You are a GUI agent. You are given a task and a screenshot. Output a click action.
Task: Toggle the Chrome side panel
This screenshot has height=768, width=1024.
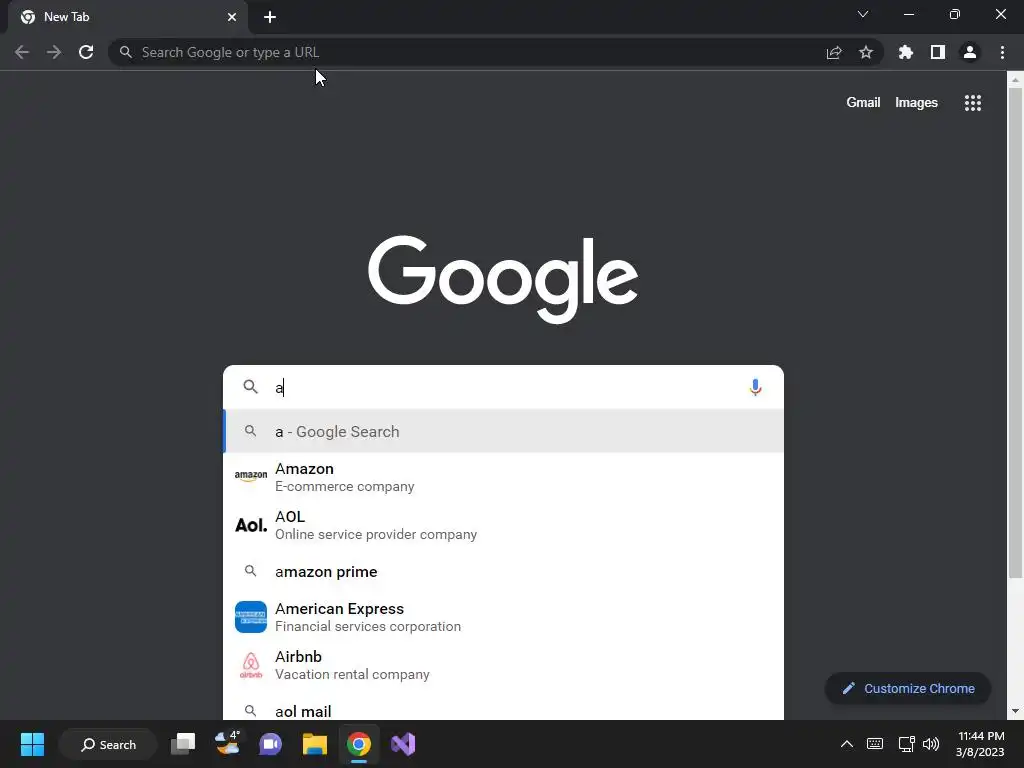click(938, 52)
